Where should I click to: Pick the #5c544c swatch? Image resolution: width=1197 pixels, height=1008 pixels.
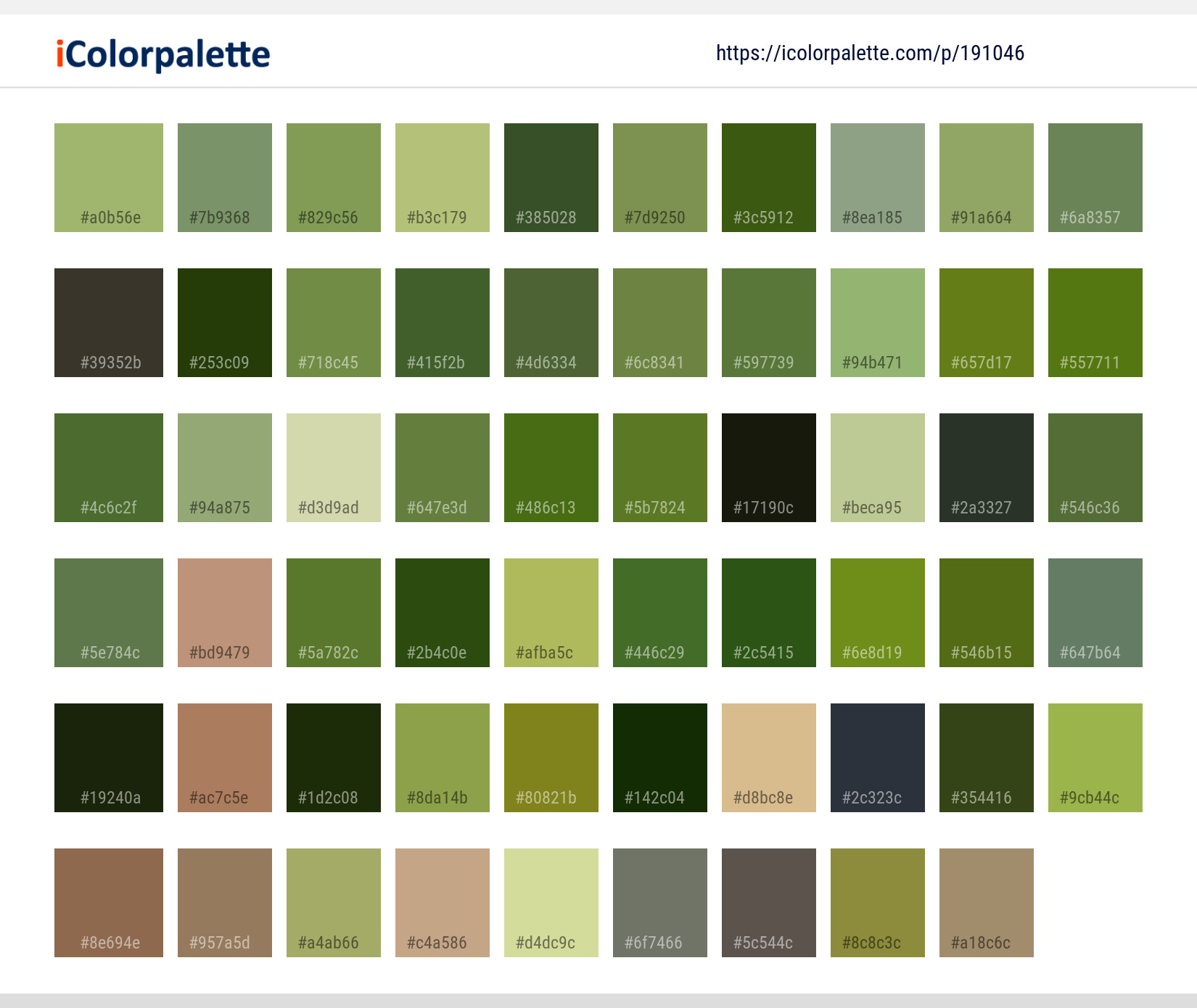(769, 903)
